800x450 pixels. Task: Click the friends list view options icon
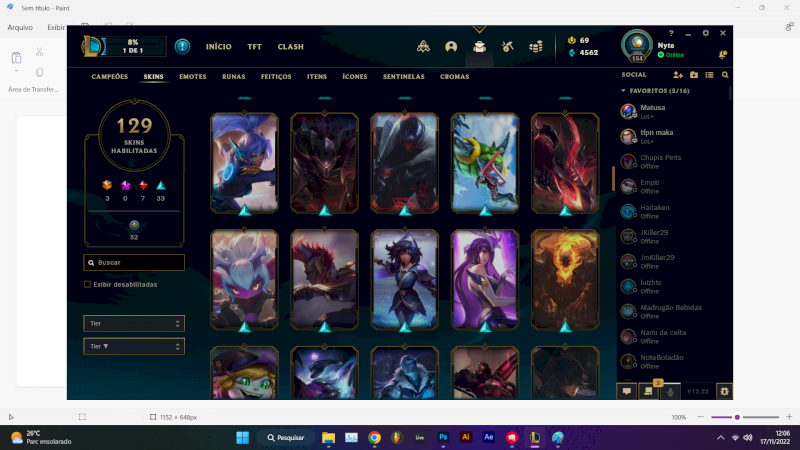coord(709,75)
